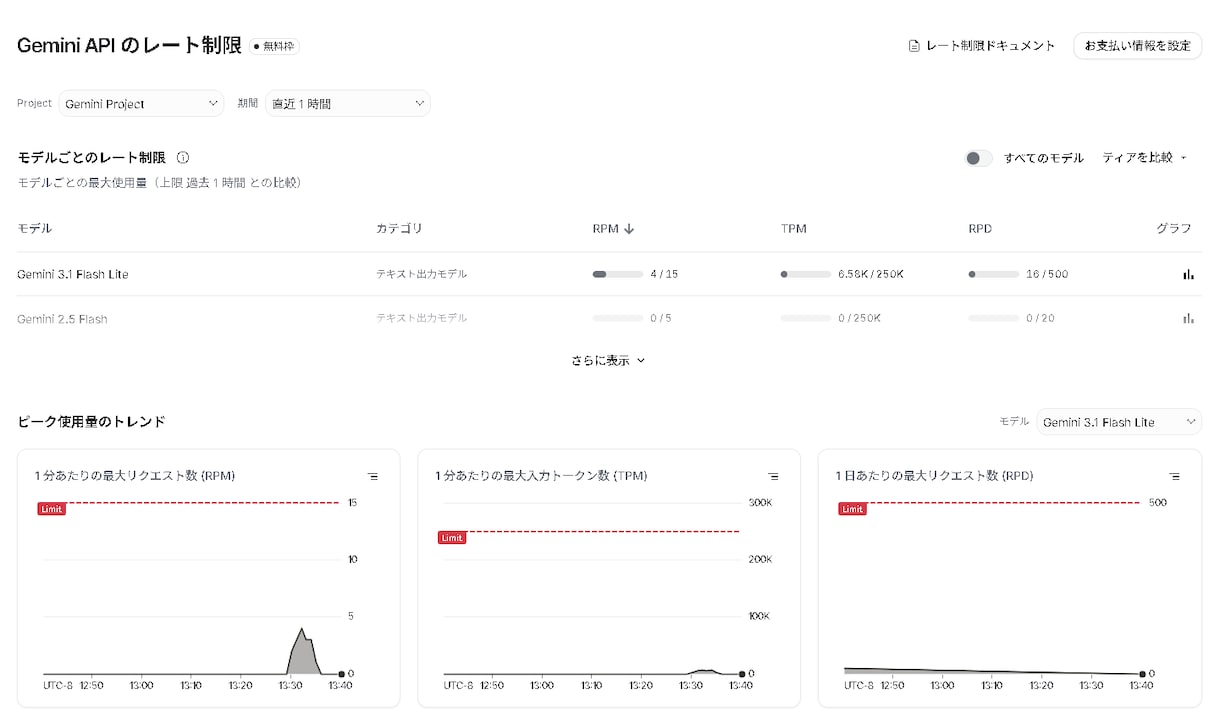Open the RPM chart menu icon
Viewport: 1220px width, 717px height.
[373, 477]
